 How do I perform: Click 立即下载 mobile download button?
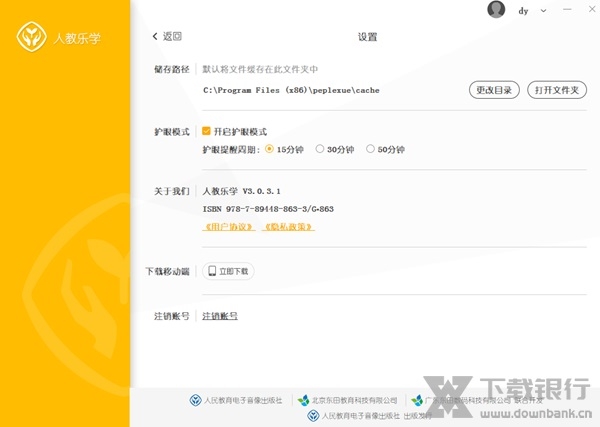pos(228,271)
